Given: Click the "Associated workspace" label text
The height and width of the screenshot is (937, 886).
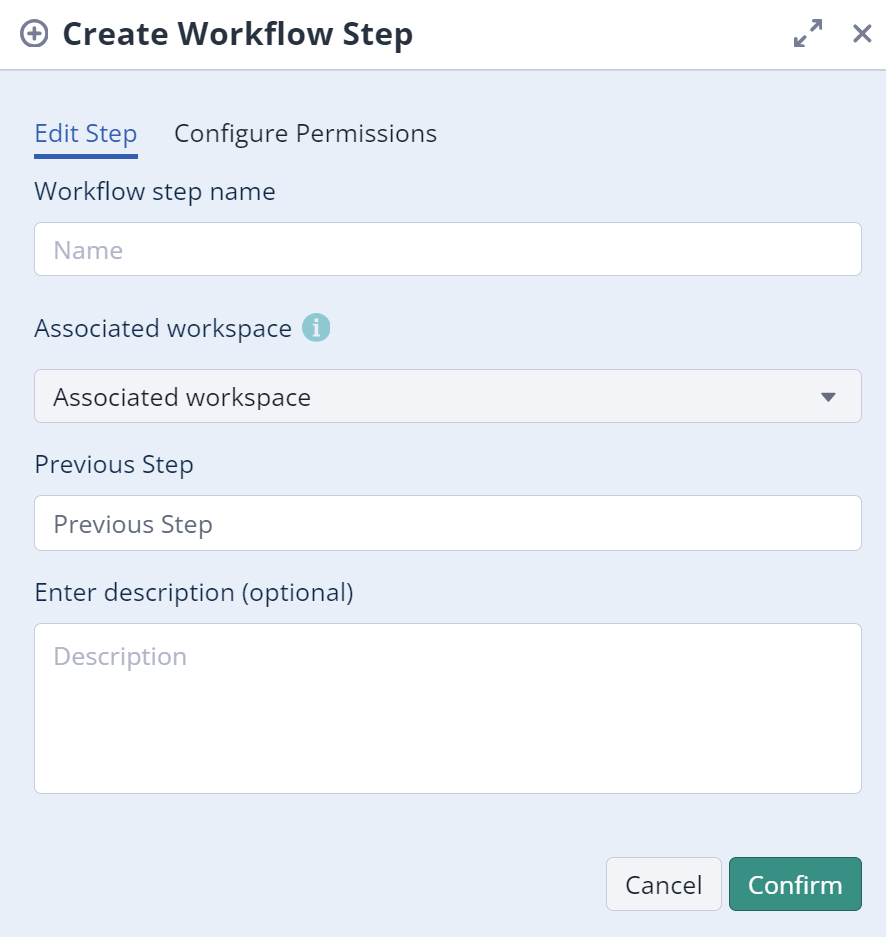Looking at the screenshot, I should tap(163, 328).
